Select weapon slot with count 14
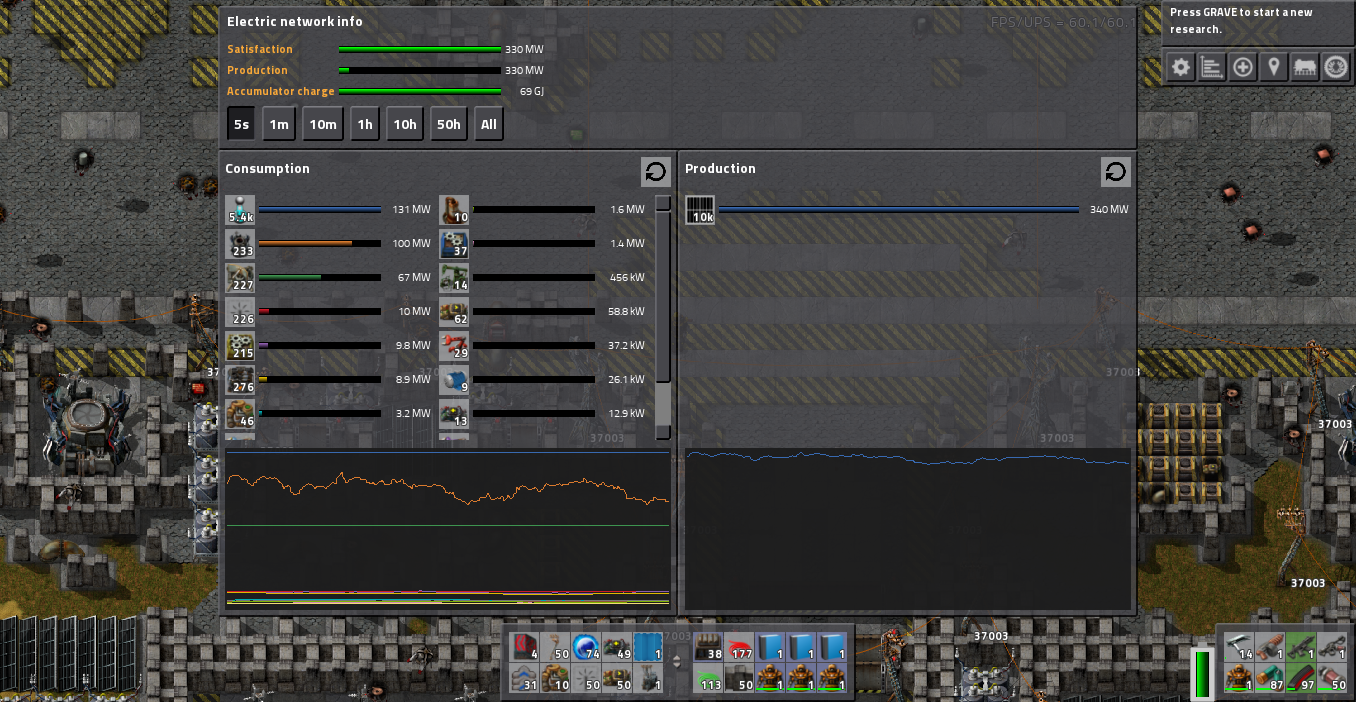Image resolution: width=1356 pixels, height=702 pixels. pyautogui.click(x=1239, y=647)
